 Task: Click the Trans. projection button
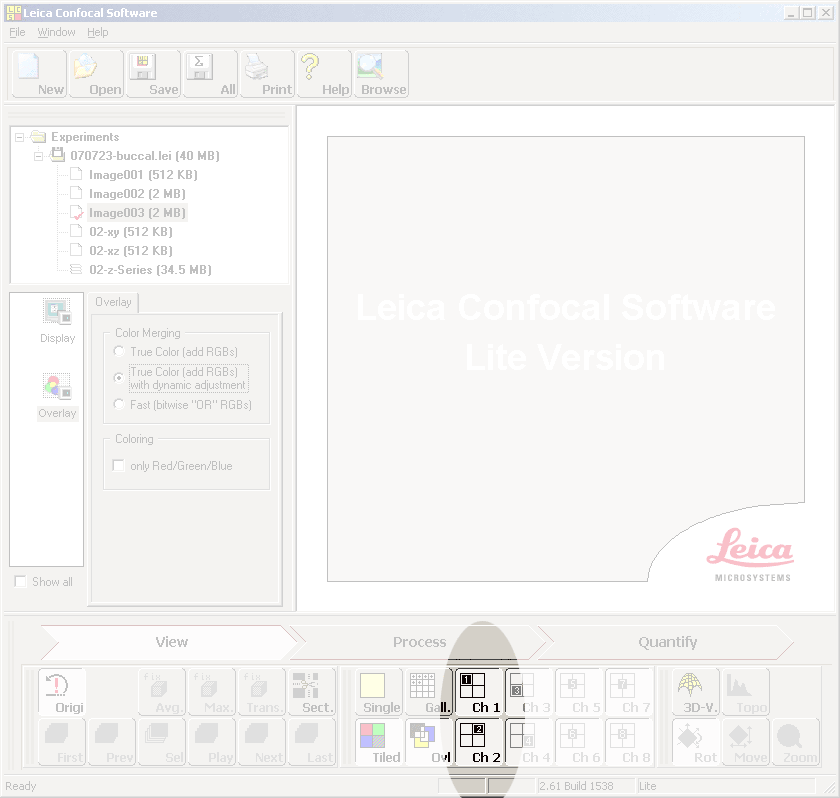262,692
